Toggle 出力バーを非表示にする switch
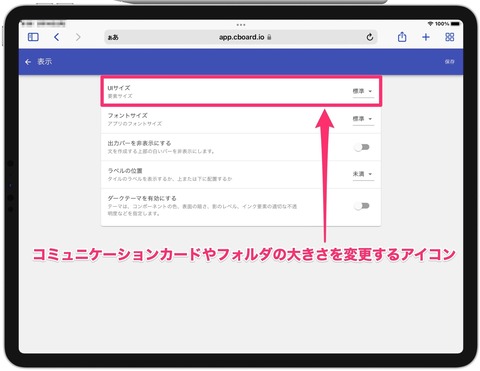Screen dimensions: 480x371 362,147
